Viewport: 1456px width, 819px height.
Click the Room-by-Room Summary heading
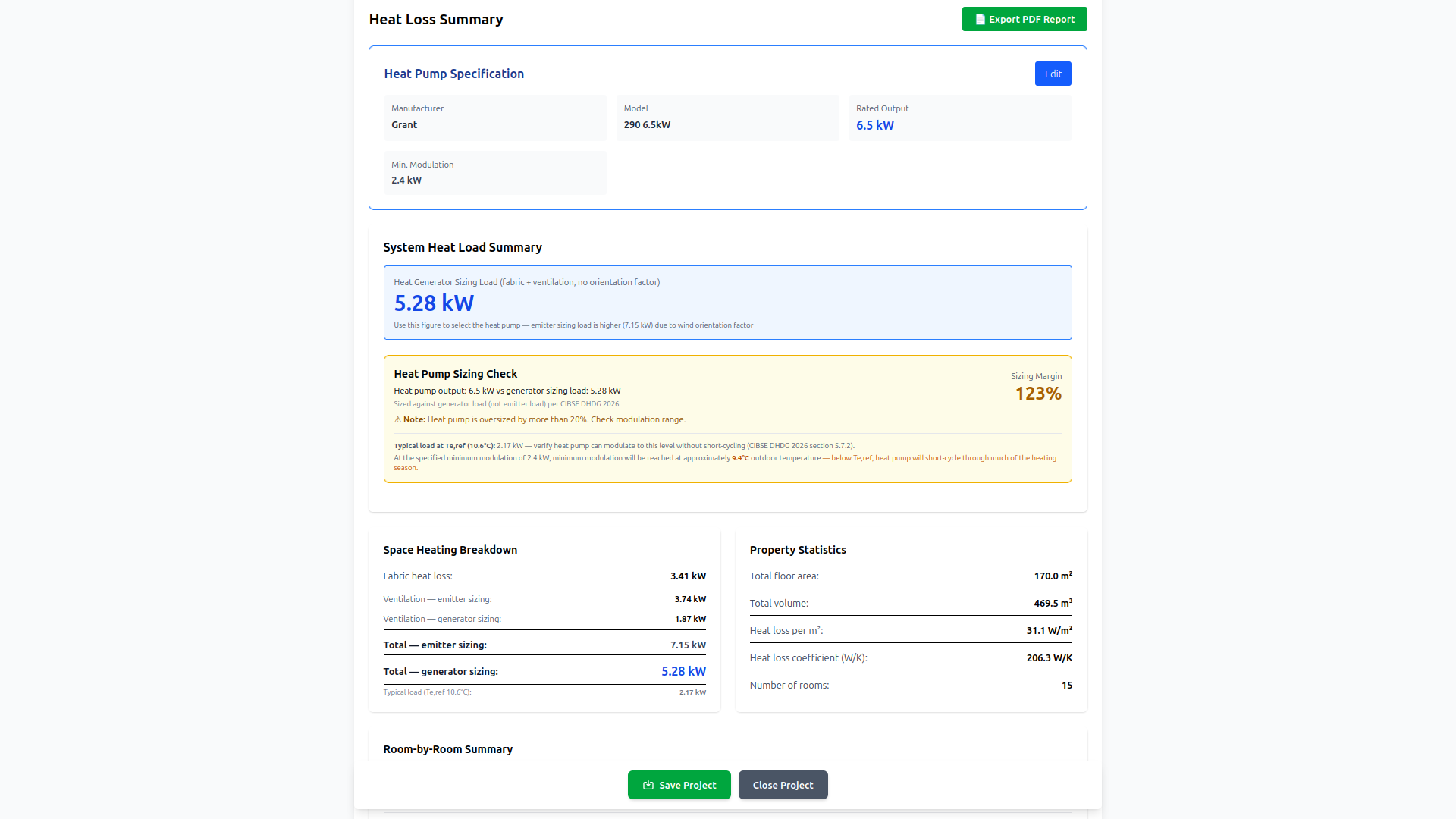[x=447, y=749]
